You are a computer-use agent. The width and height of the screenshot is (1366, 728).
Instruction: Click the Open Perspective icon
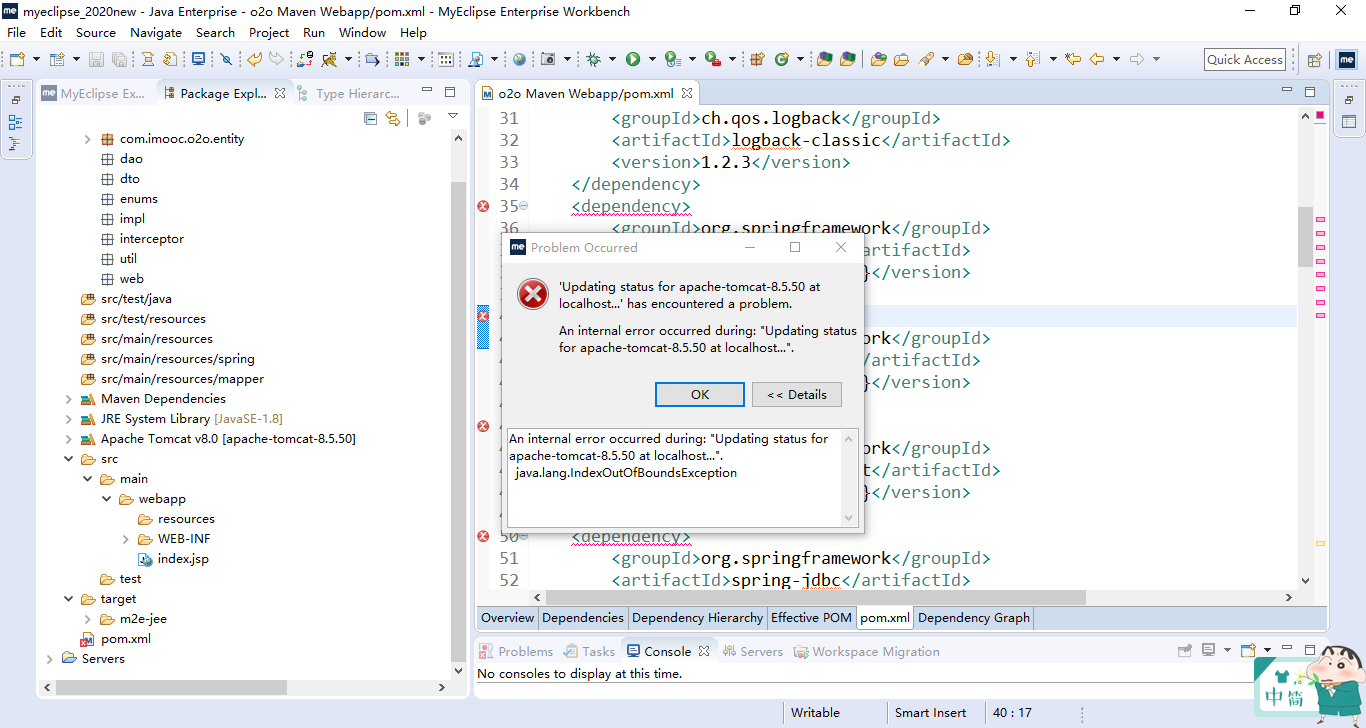click(1315, 60)
